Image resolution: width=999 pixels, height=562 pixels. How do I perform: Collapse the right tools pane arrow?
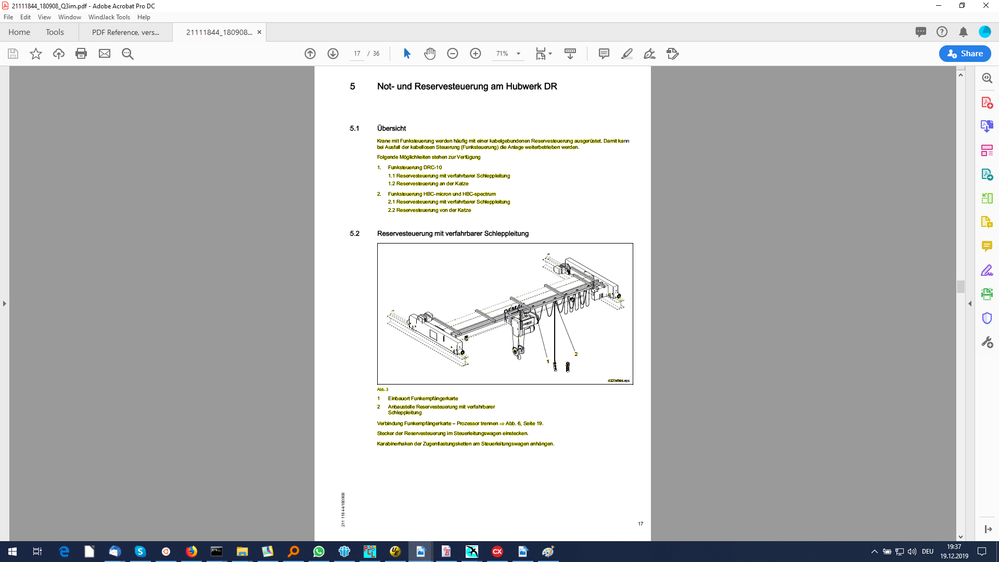click(x=970, y=303)
